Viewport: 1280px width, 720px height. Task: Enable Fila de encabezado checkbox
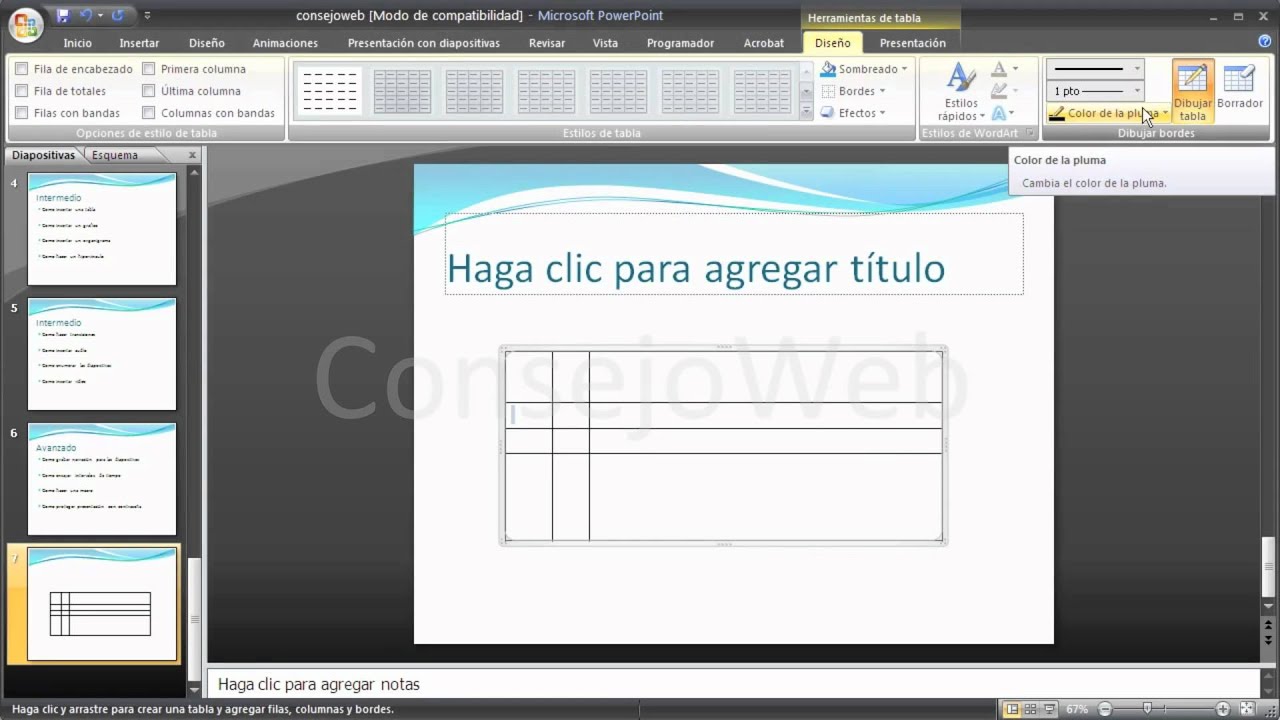tap(21, 69)
